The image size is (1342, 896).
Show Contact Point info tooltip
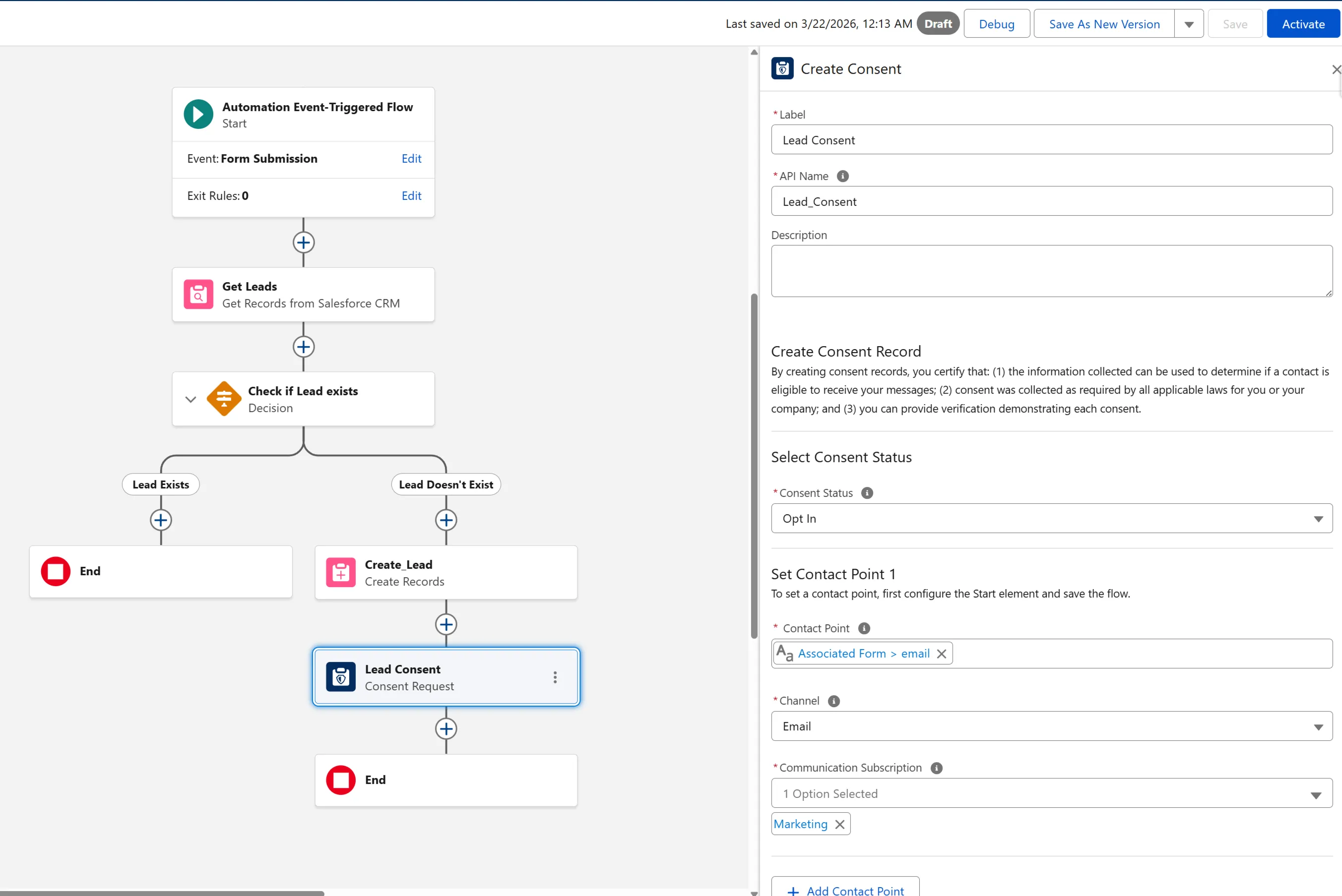864,628
